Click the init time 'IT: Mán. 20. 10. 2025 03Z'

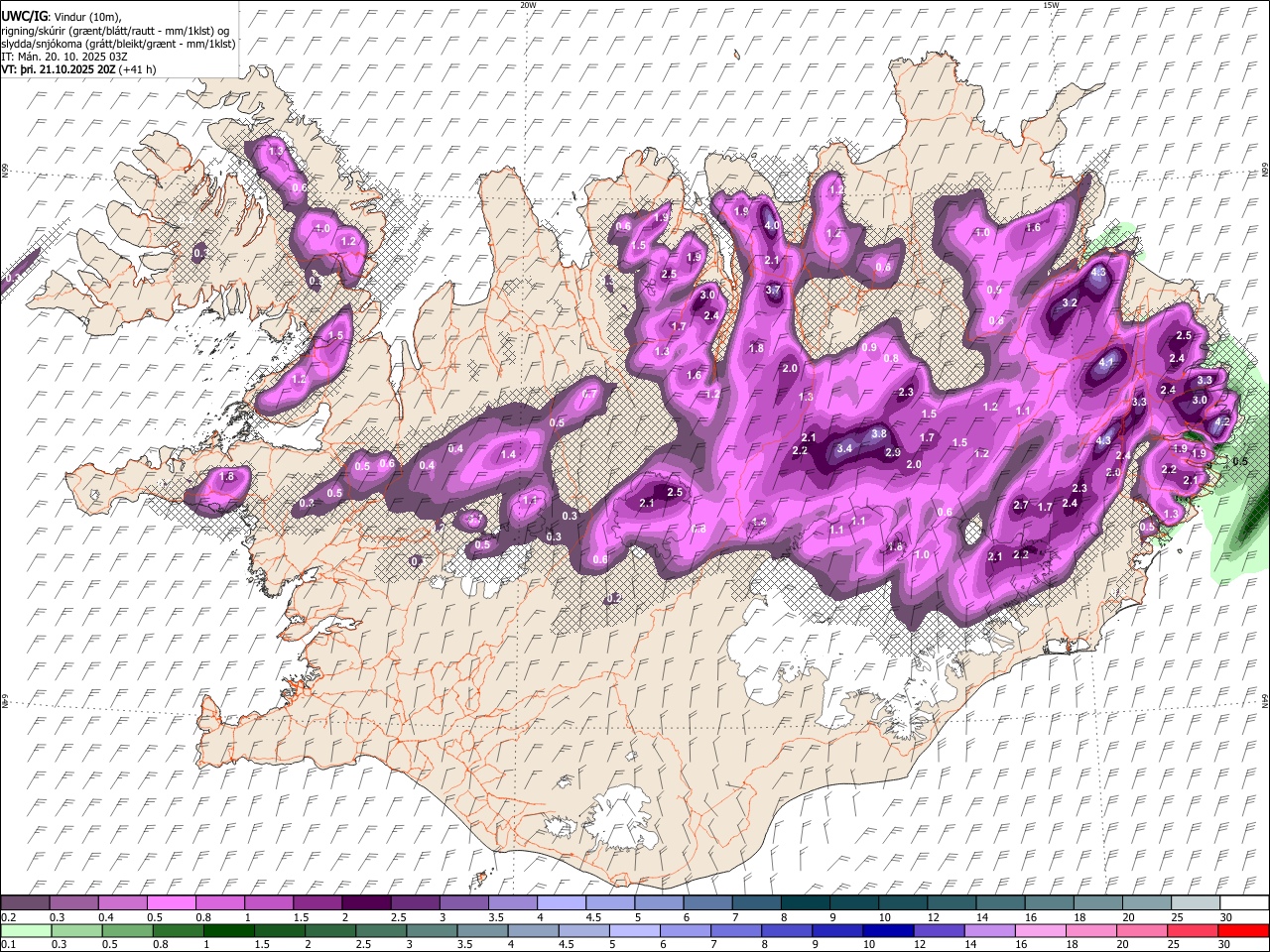(x=63, y=57)
